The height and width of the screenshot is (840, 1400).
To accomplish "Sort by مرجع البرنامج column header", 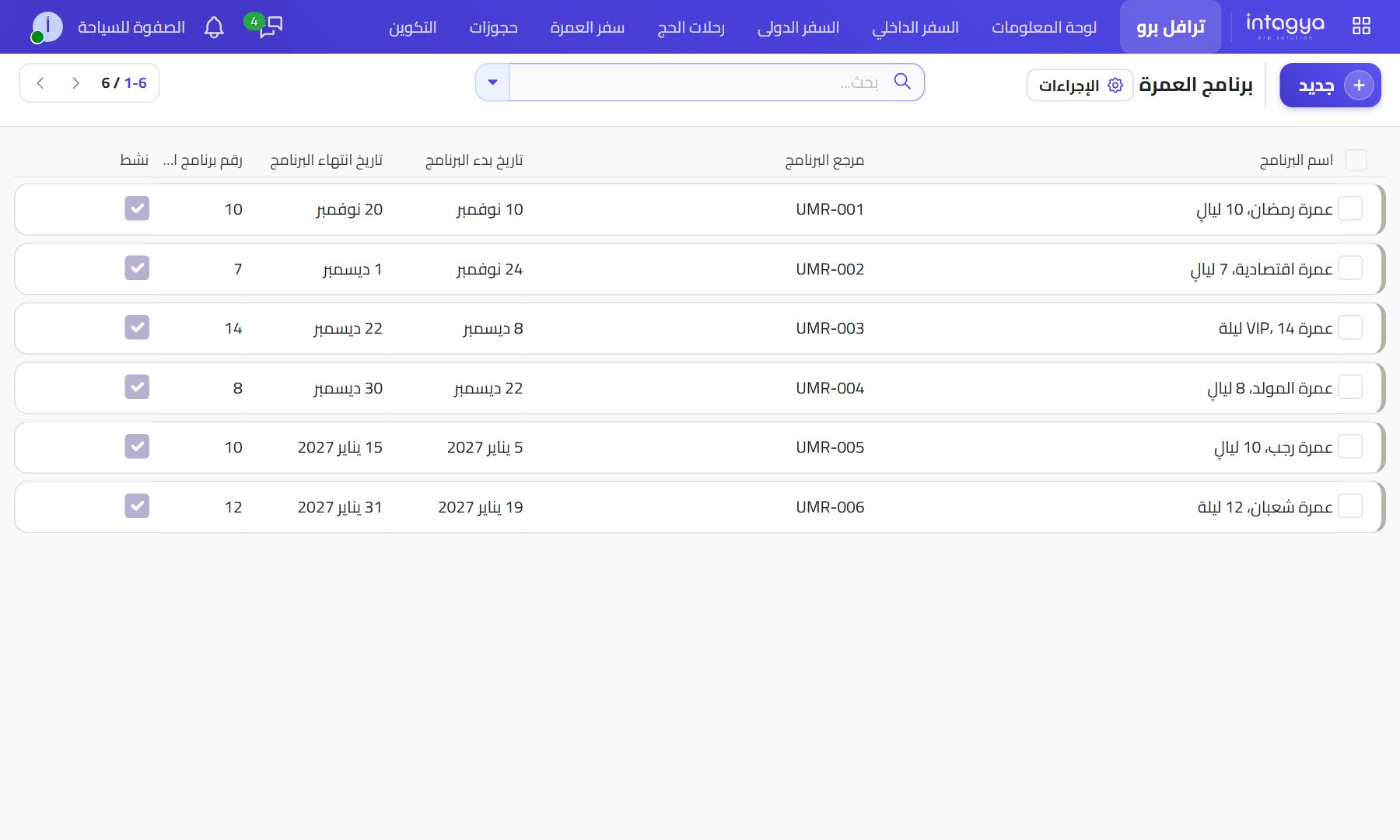I will (x=824, y=160).
